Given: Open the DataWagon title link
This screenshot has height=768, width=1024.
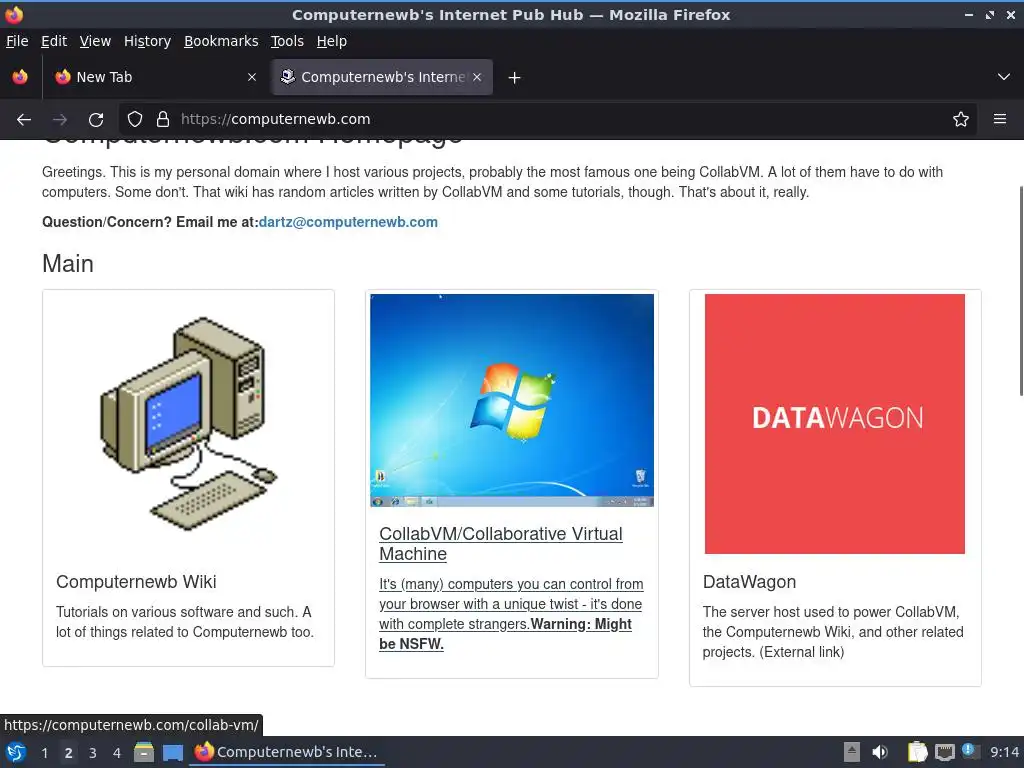Looking at the screenshot, I should pos(749,582).
